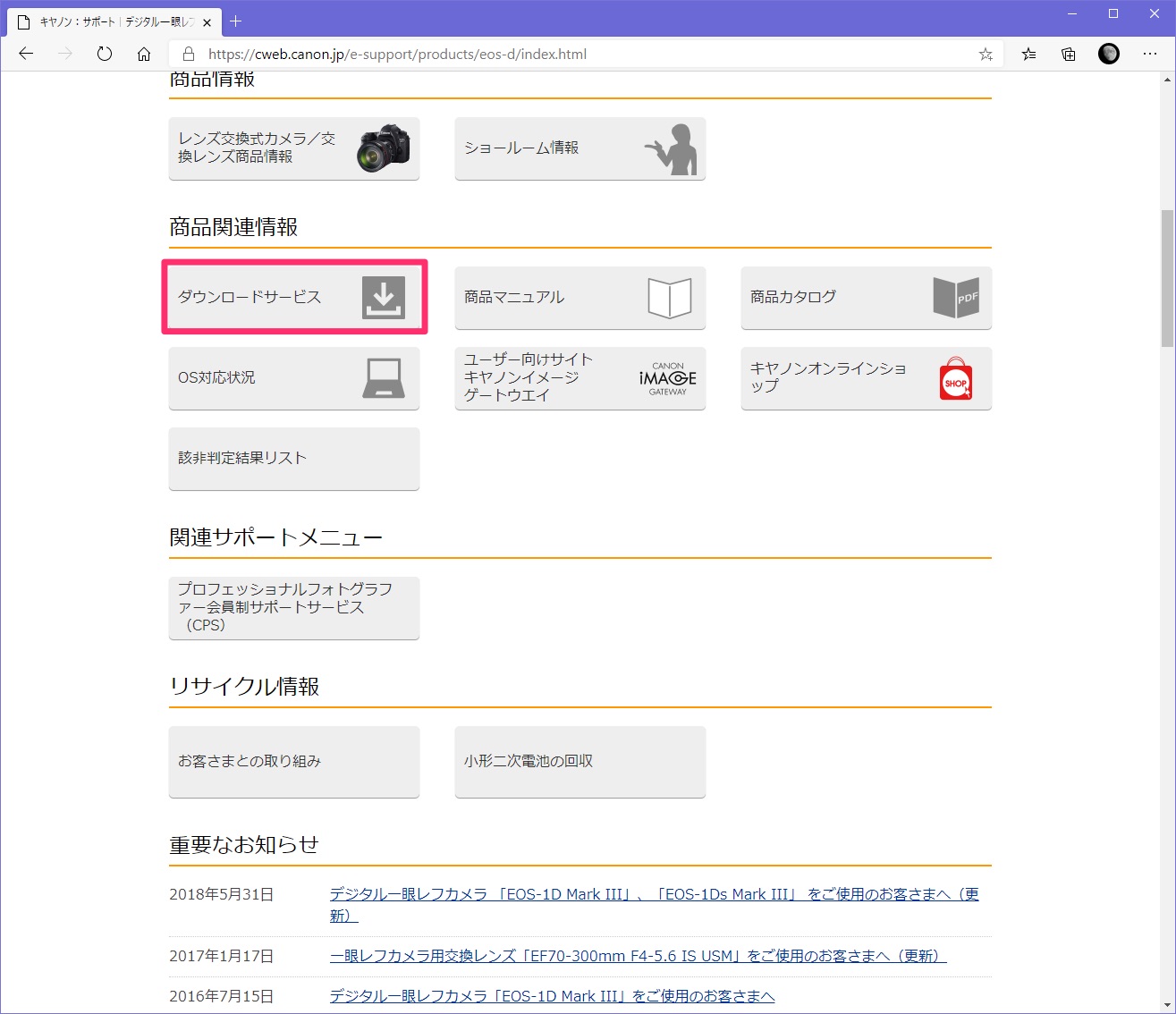1176x1014 pixels.
Task: Click the showroom person silhouette icon
Action: click(x=672, y=149)
